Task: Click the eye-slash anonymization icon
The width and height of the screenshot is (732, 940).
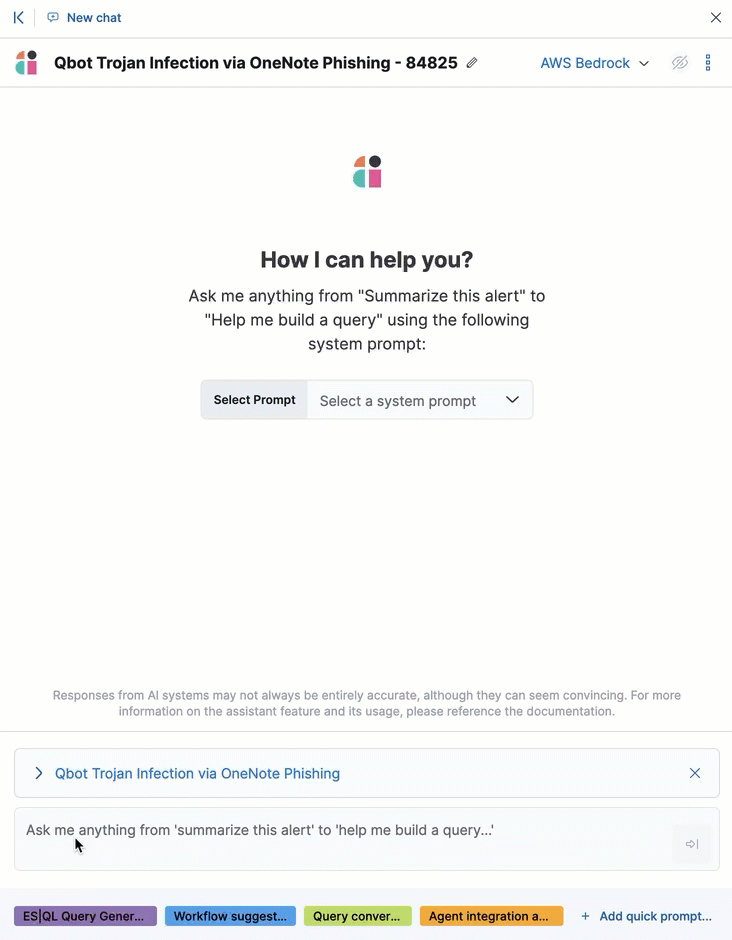Action: tap(680, 62)
